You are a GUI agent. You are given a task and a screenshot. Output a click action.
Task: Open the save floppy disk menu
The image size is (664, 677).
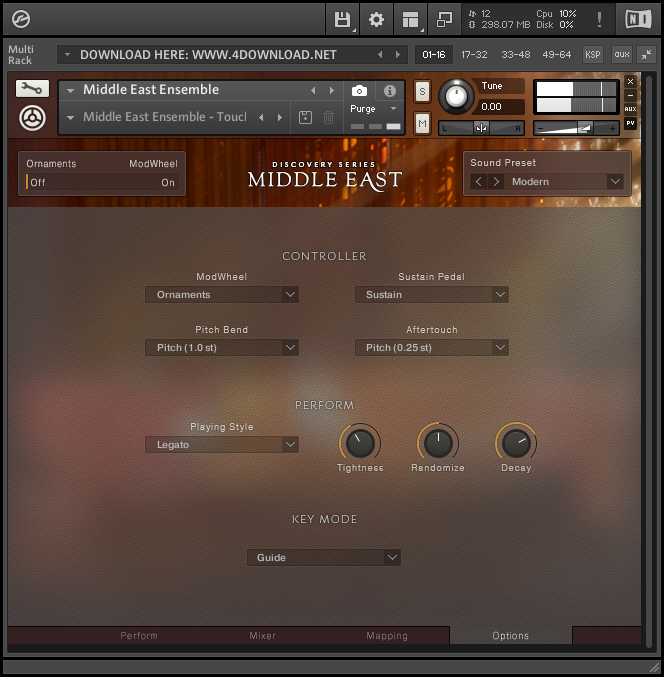tap(342, 19)
